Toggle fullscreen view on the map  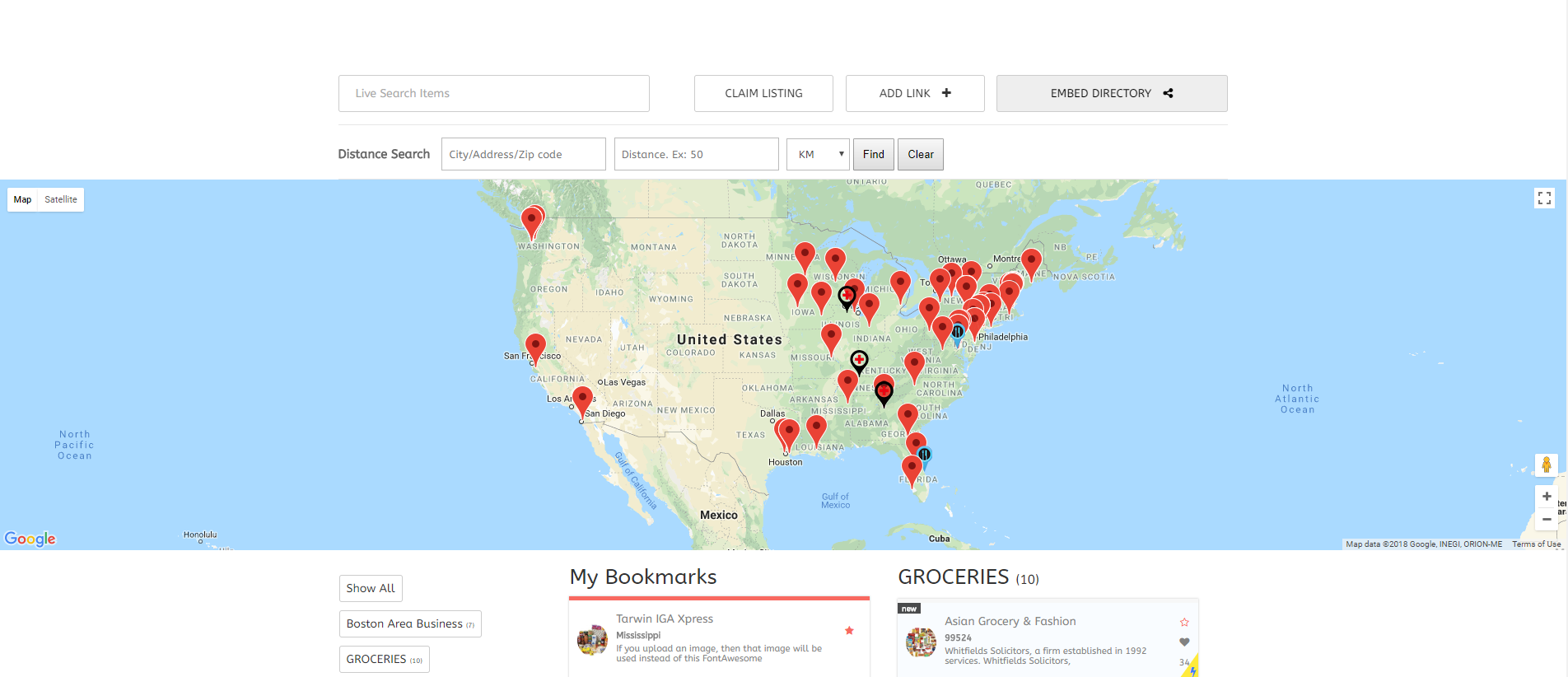(1544, 198)
